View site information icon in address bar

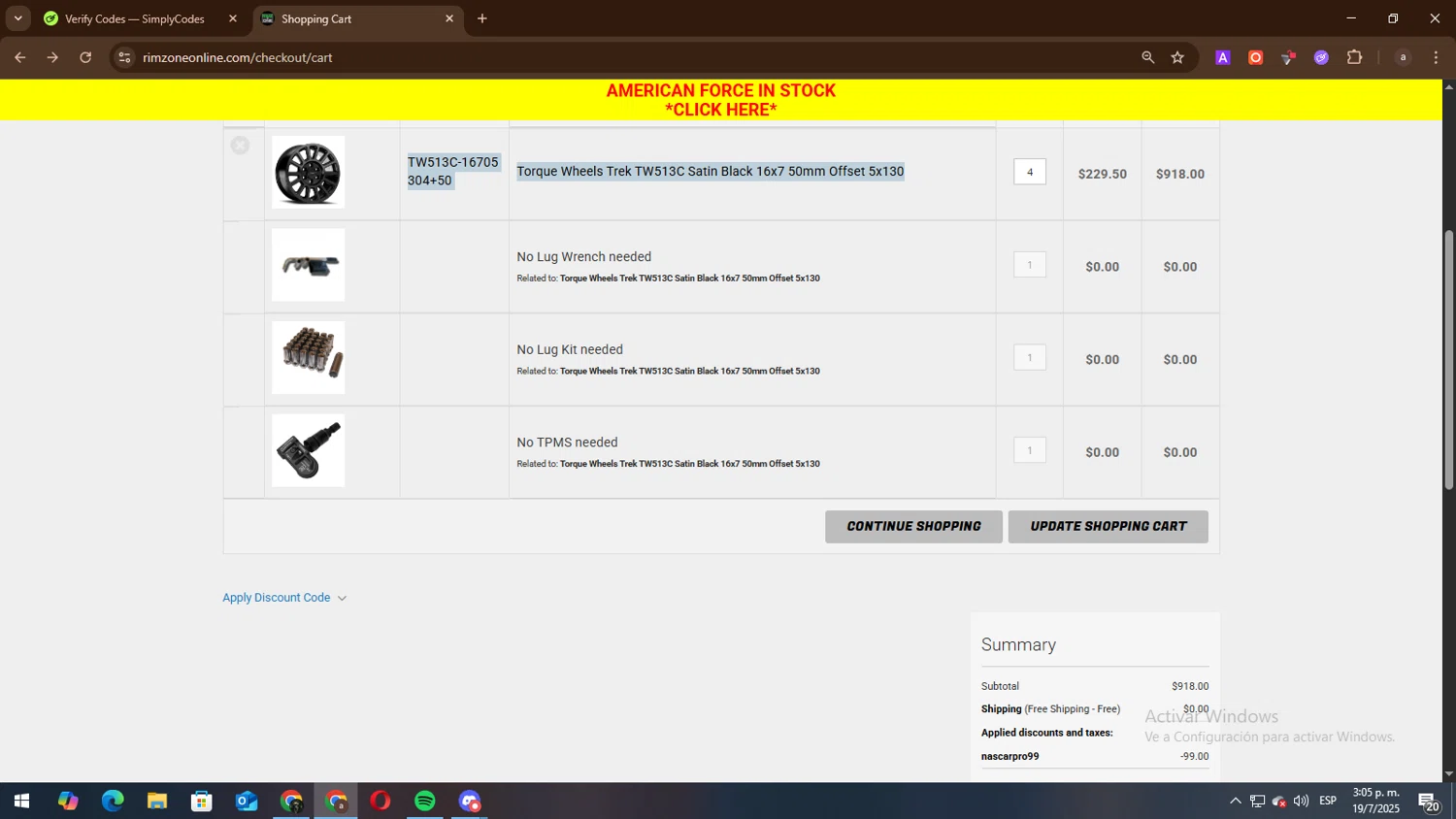pos(124,57)
